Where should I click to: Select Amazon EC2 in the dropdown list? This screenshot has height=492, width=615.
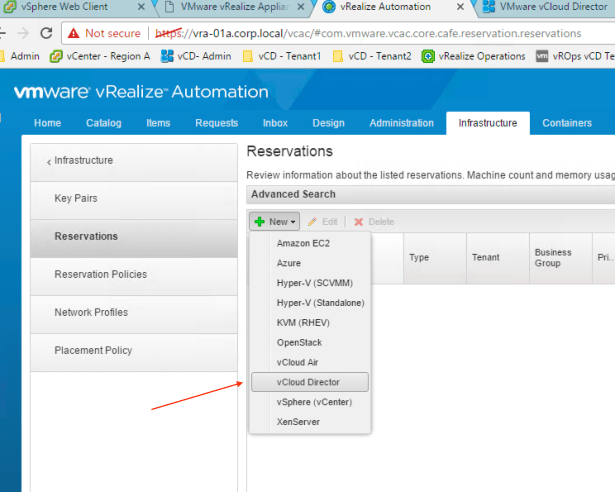(x=303, y=243)
